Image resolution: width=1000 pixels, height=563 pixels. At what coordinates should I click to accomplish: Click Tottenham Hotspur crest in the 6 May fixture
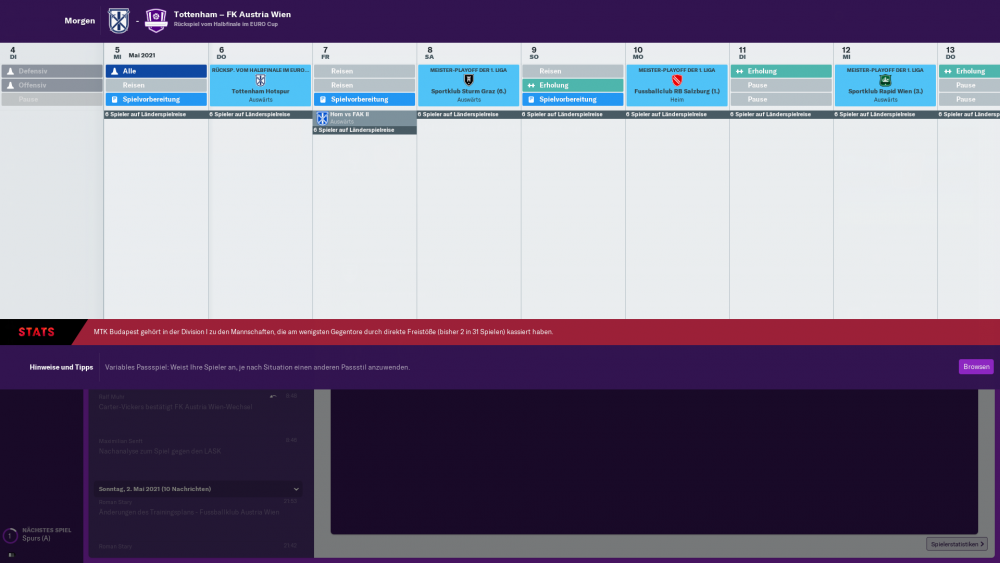[260, 80]
